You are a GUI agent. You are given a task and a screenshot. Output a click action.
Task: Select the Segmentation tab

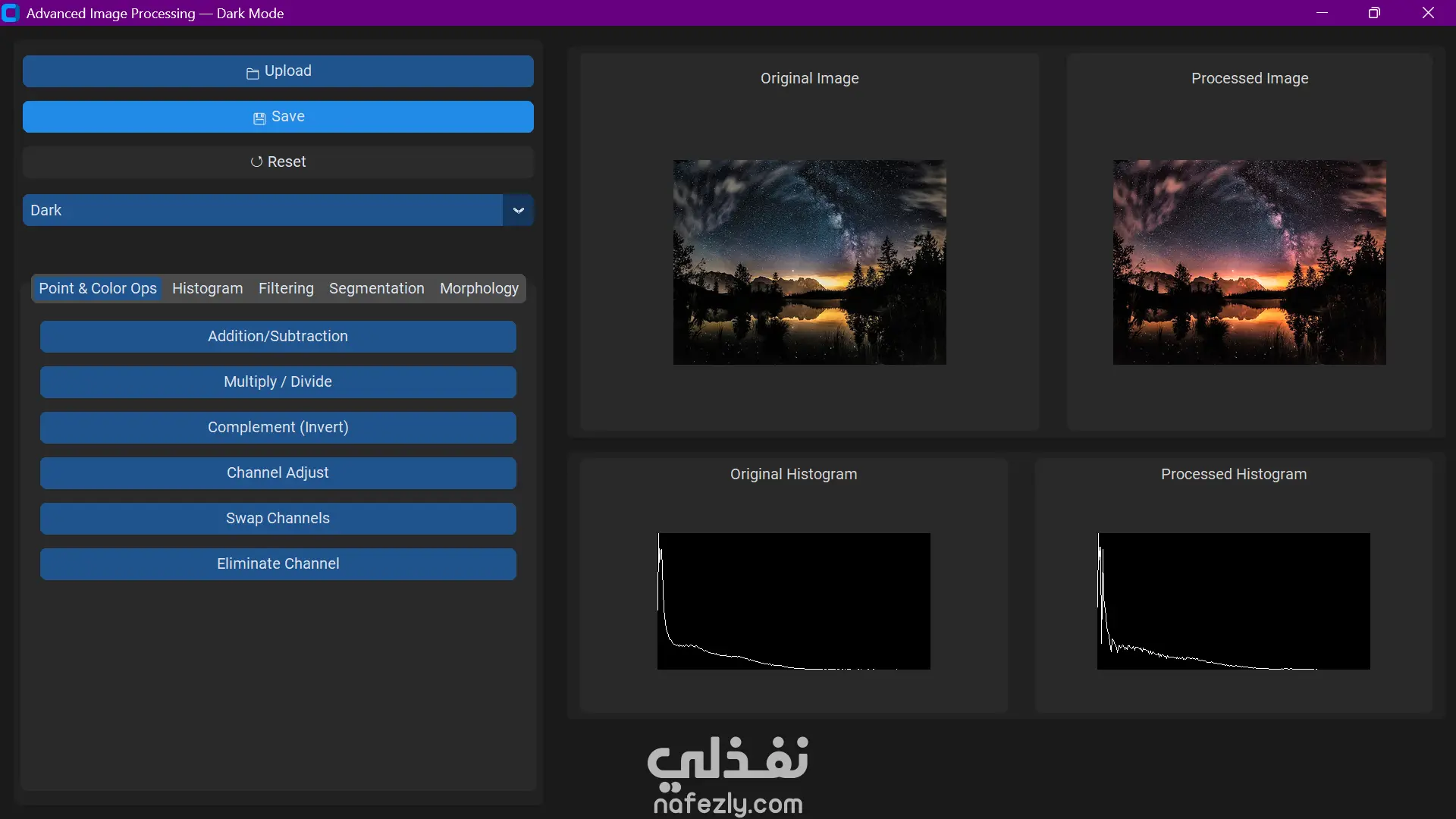[376, 288]
